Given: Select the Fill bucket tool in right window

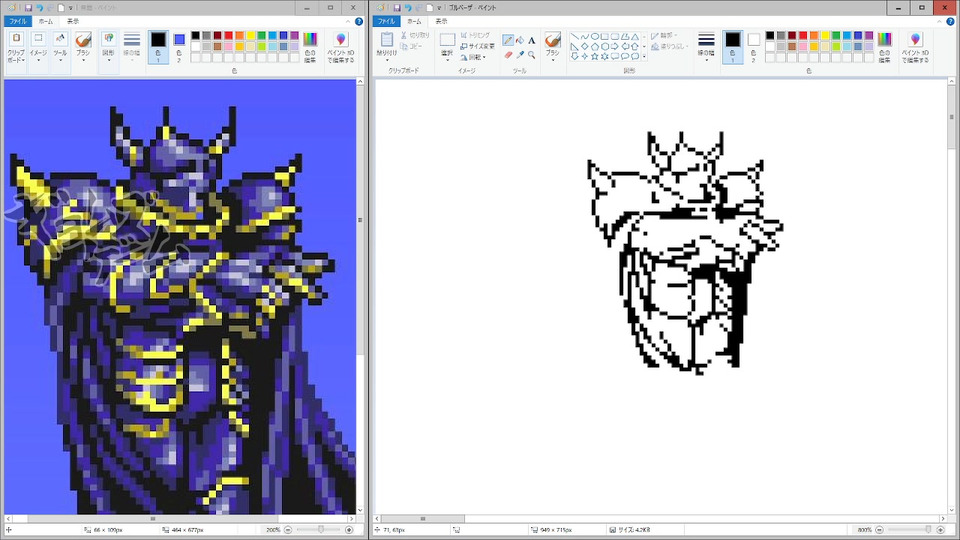Looking at the screenshot, I should coord(520,40).
